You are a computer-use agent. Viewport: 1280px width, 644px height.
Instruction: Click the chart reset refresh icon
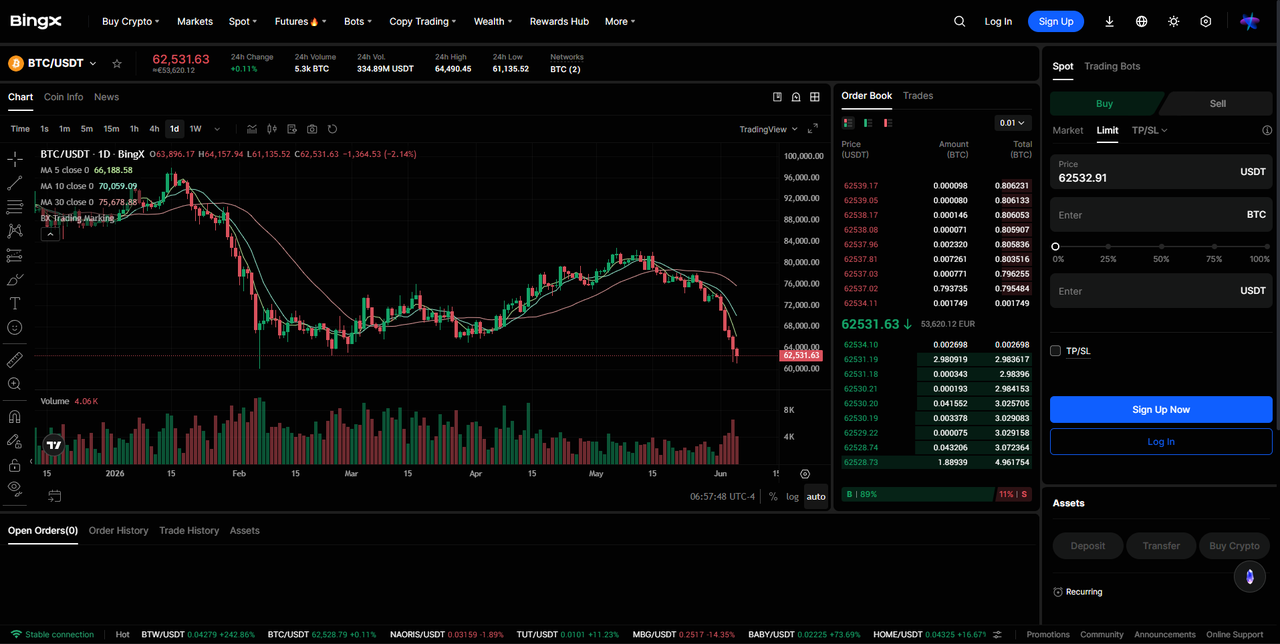(332, 129)
